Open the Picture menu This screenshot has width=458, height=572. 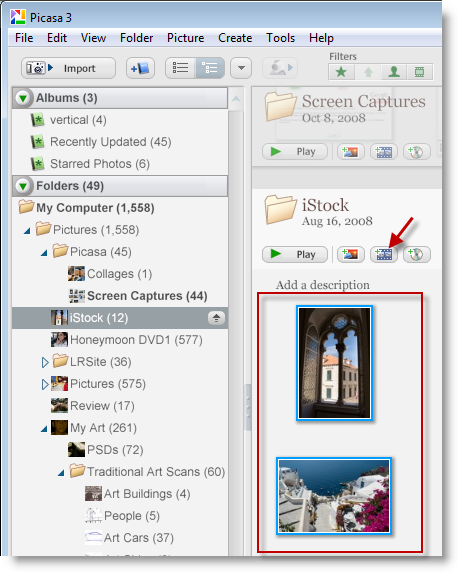click(x=185, y=38)
